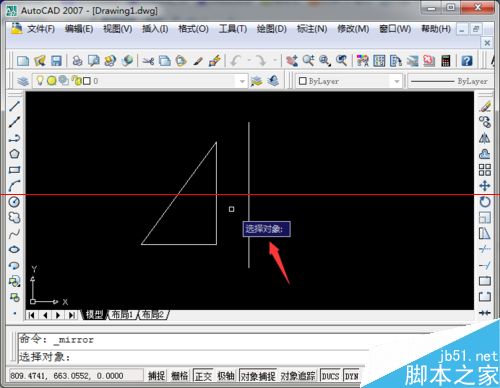This screenshot has width=500, height=388.
Task: Click the Zoom Realtime magnifier icon
Action: tap(309, 61)
